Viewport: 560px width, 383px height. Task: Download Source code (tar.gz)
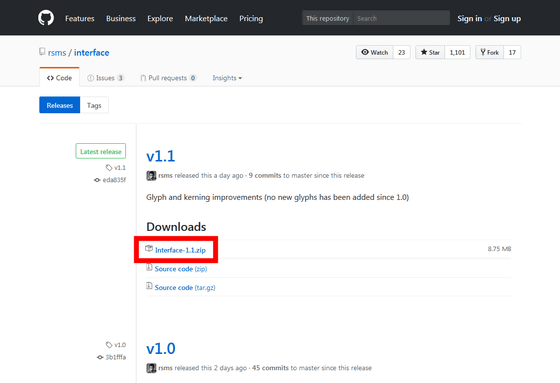(185, 287)
